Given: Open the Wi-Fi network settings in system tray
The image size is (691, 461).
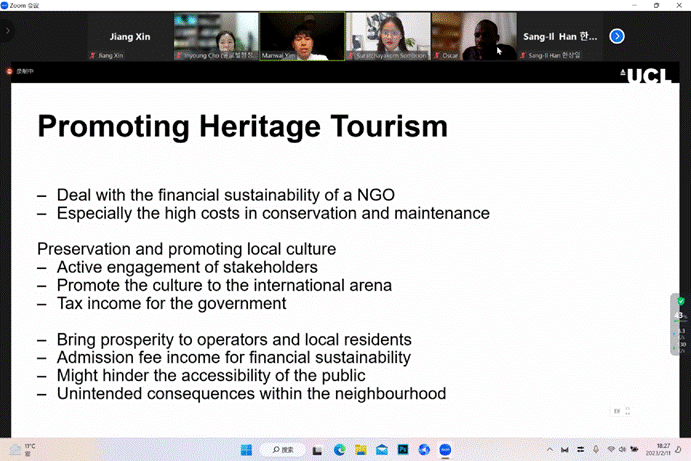Looking at the screenshot, I should tap(611, 450).
